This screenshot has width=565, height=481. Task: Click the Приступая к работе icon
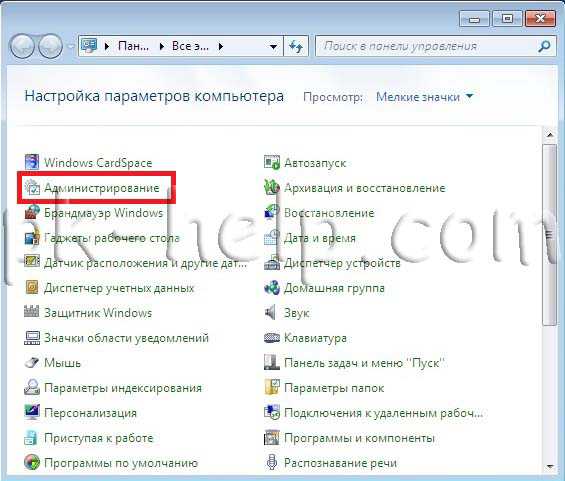tap(32, 438)
